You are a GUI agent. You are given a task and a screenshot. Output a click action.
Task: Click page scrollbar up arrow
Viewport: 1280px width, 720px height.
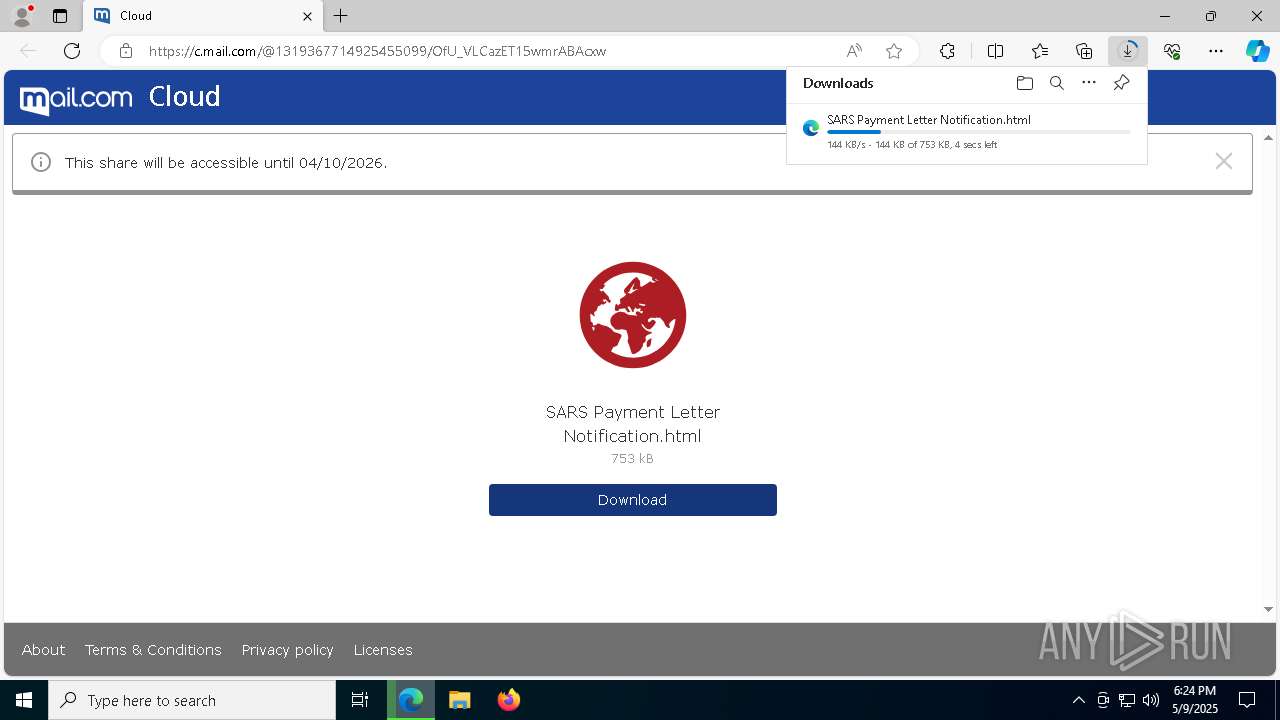pyautogui.click(x=1268, y=138)
